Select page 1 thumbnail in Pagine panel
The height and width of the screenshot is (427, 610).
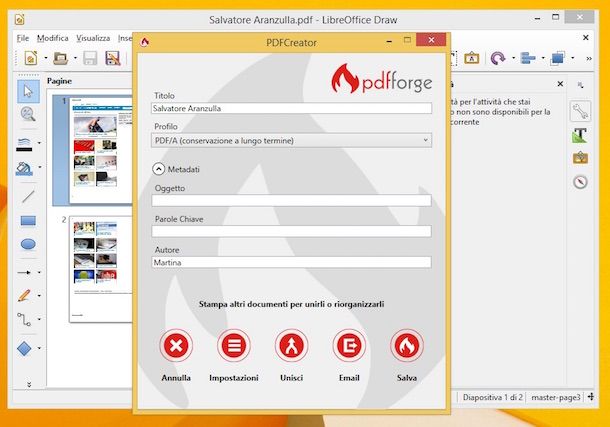click(x=100, y=150)
